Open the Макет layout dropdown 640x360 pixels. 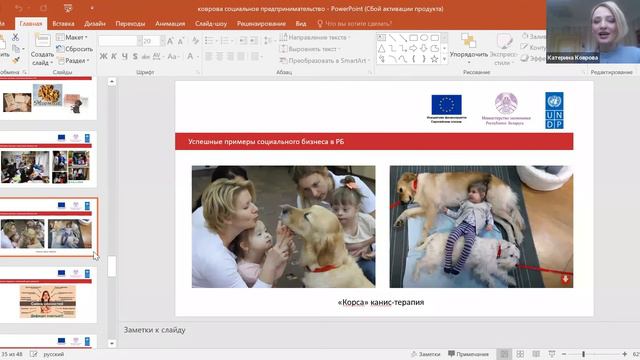click(x=72, y=37)
